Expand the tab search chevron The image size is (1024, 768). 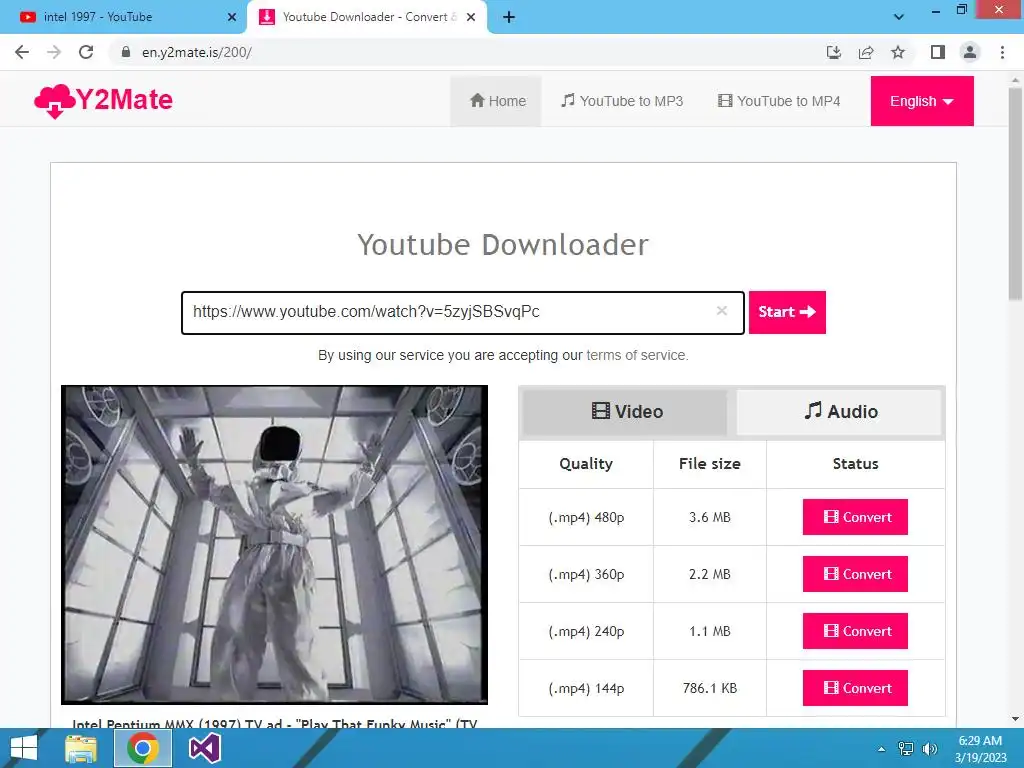coord(899,17)
